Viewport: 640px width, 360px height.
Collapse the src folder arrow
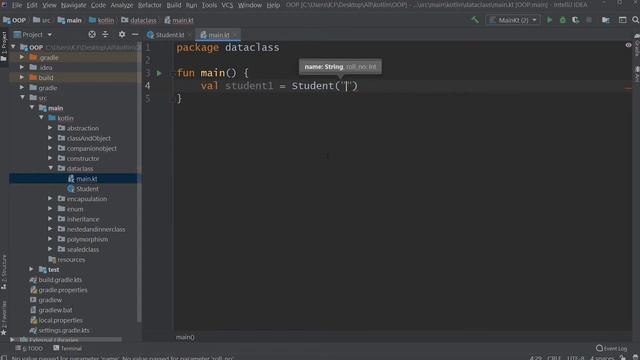[x=22, y=98]
